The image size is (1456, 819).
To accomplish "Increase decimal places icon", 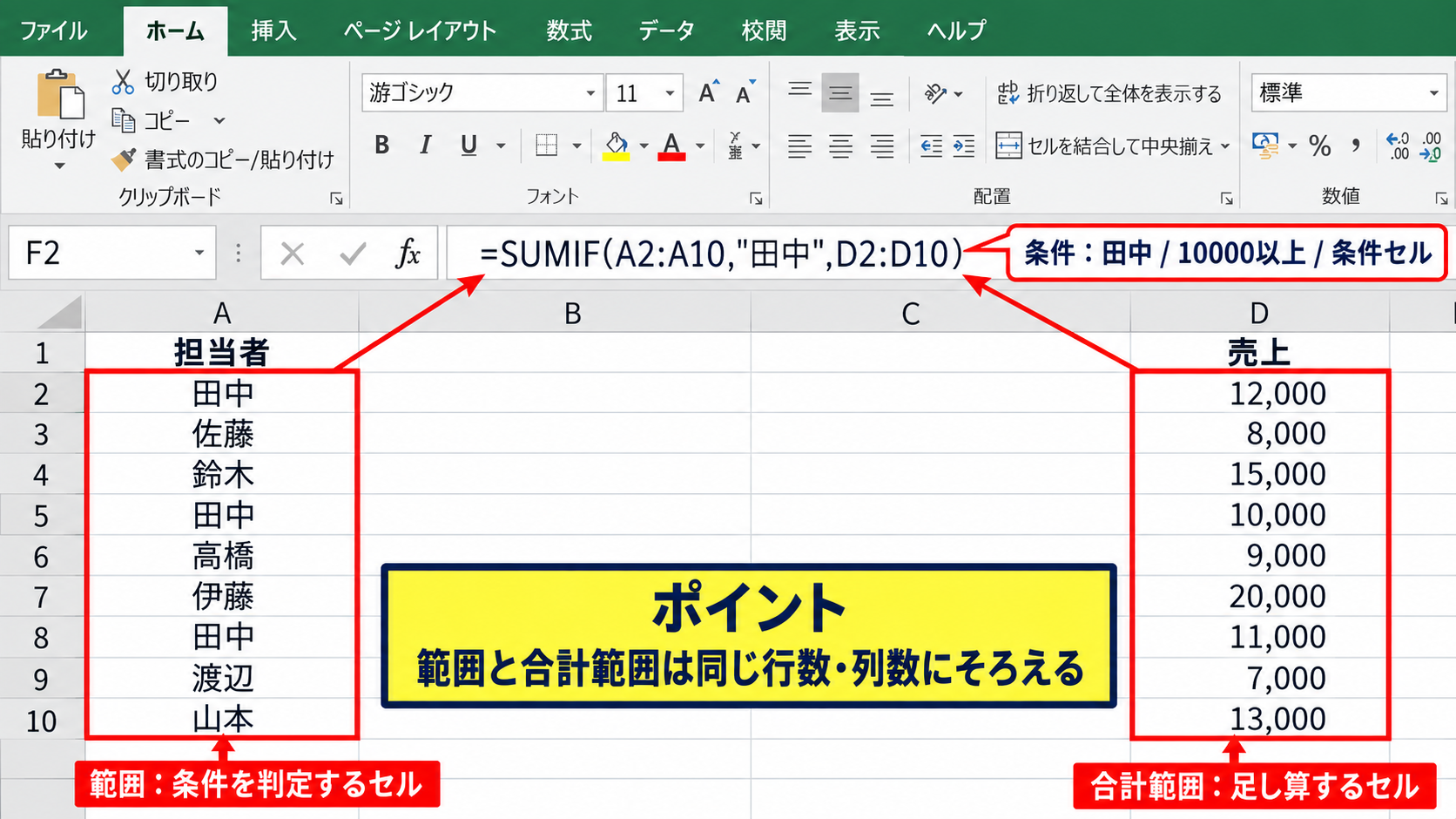I will tap(1398, 146).
